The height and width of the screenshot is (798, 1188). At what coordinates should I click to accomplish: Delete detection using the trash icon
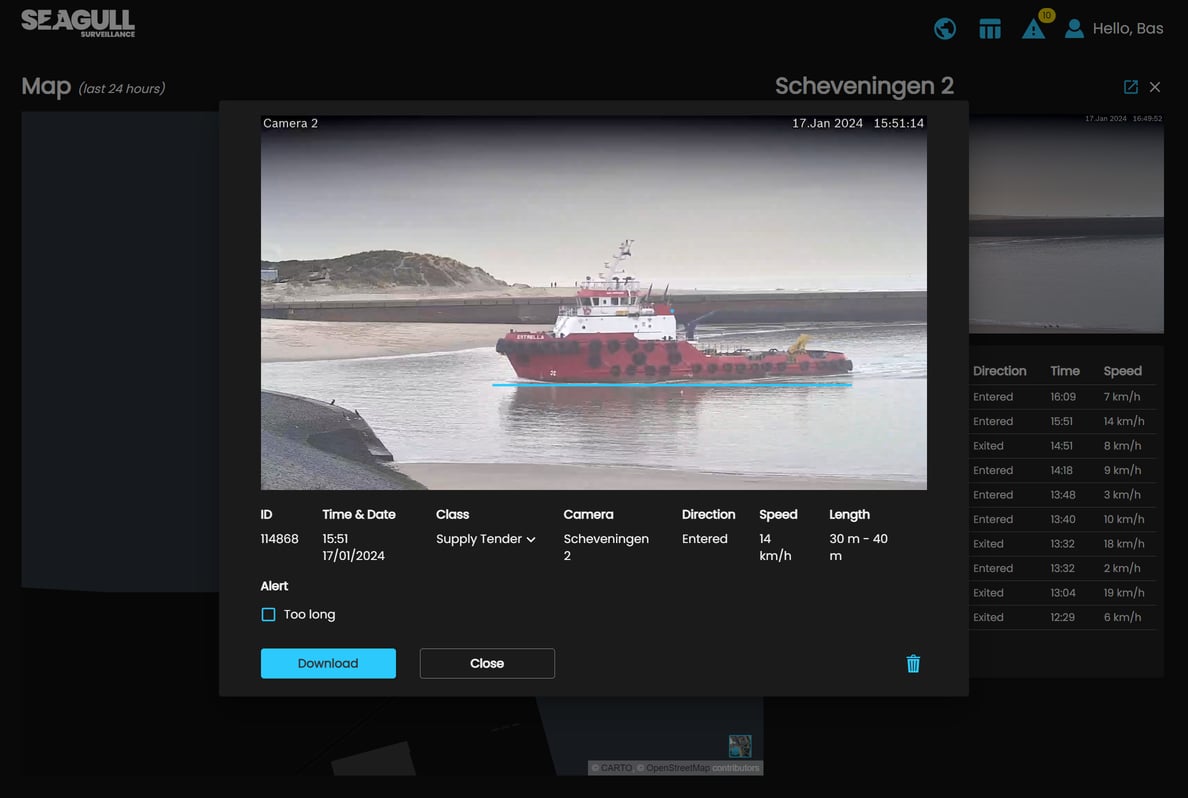tap(913, 664)
